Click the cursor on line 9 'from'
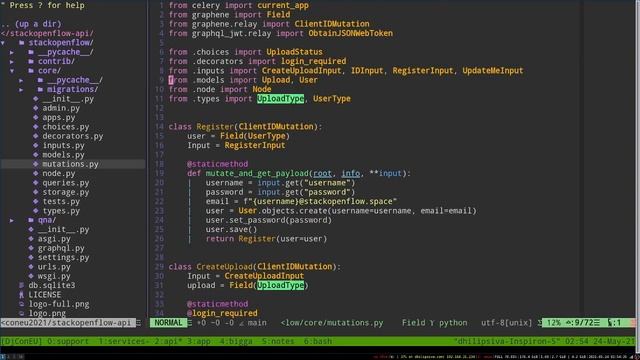640x360 pixels. point(171,80)
